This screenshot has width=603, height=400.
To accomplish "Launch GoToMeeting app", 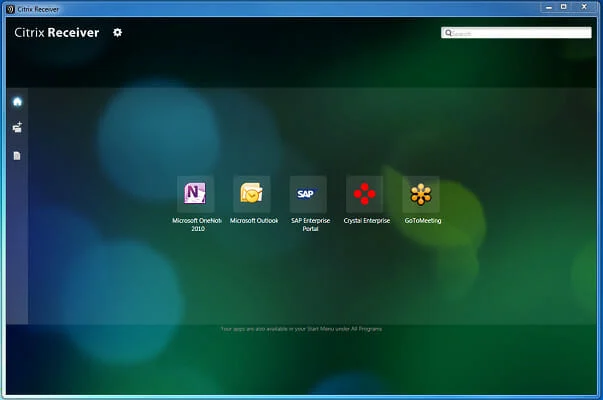I will pos(421,194).
